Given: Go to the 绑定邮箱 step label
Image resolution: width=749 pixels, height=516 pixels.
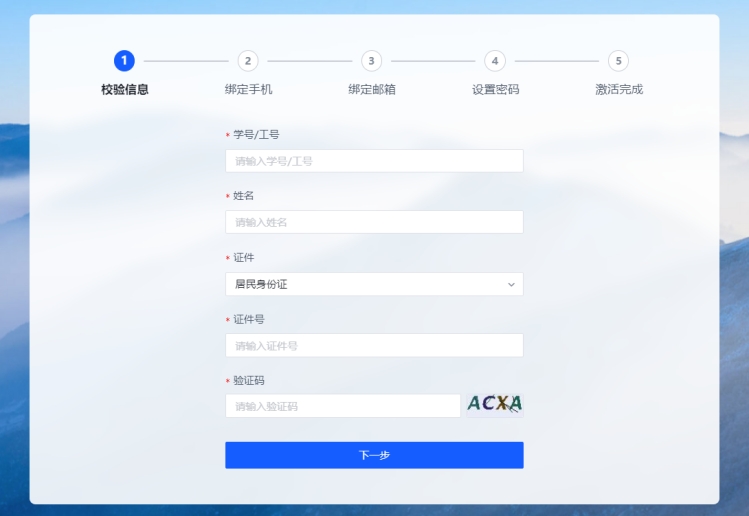Looking at the screenshot, I should coord(372,89).
